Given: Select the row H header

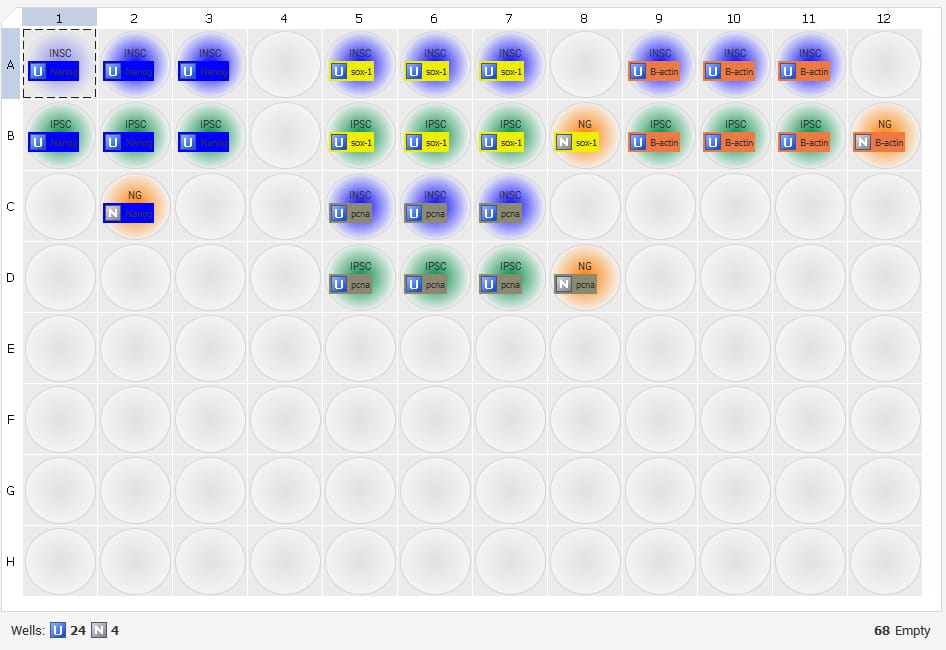Looking at the screenshot, I should 11,561.
